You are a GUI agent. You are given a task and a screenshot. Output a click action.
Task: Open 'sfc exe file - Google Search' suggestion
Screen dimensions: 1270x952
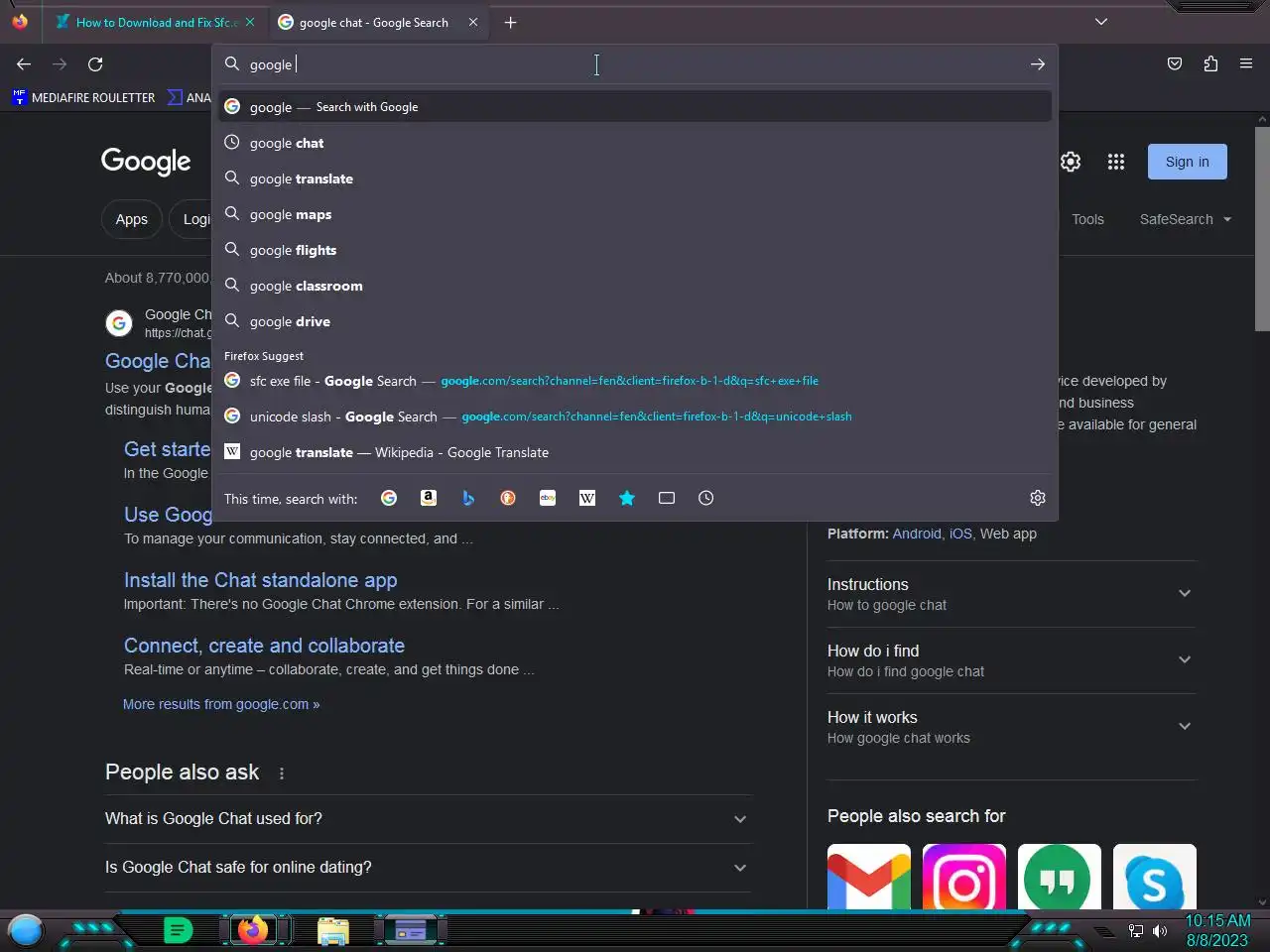tap(635, 381)
